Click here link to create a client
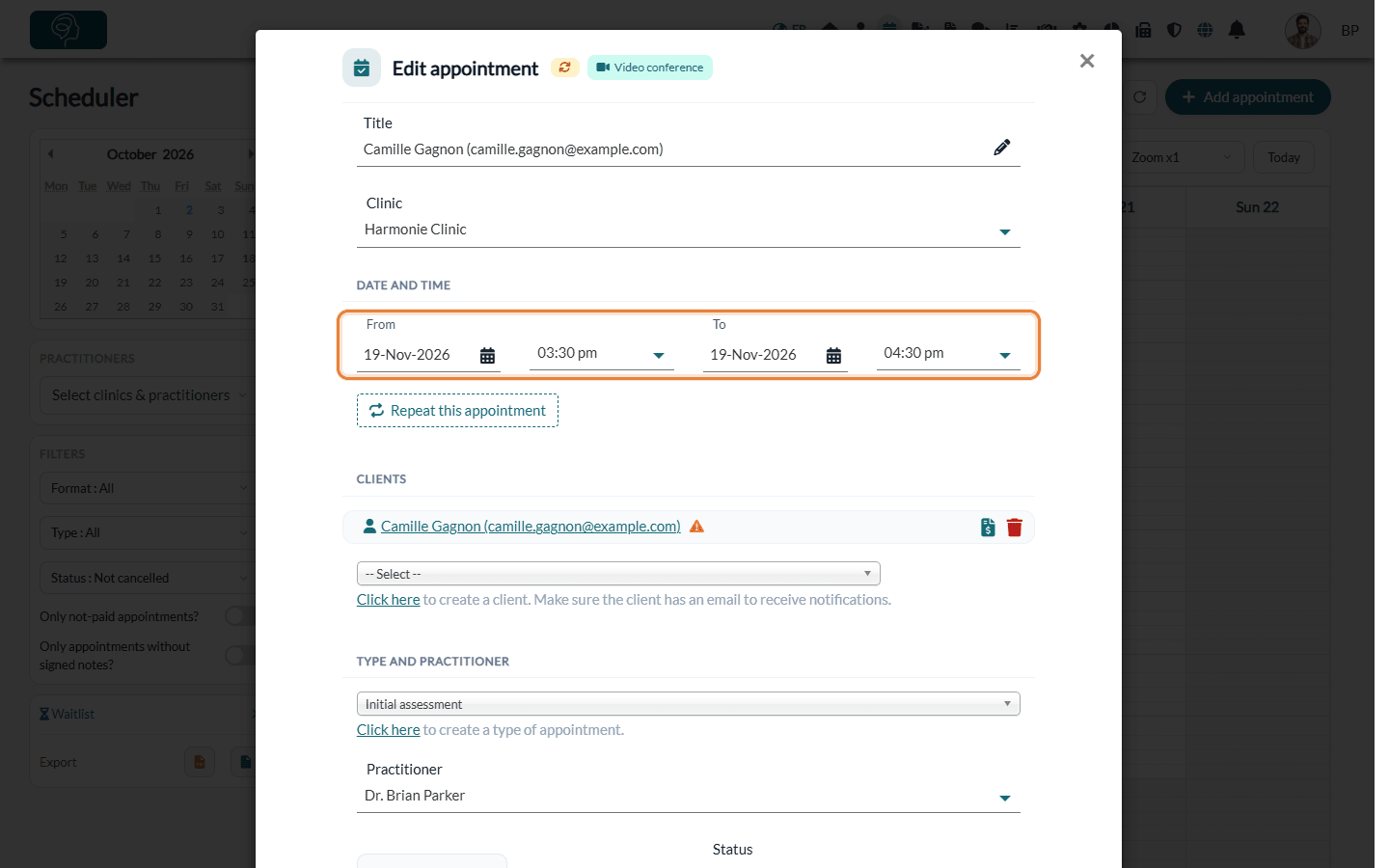This screenshot has height=868, width=1389. 389,600
